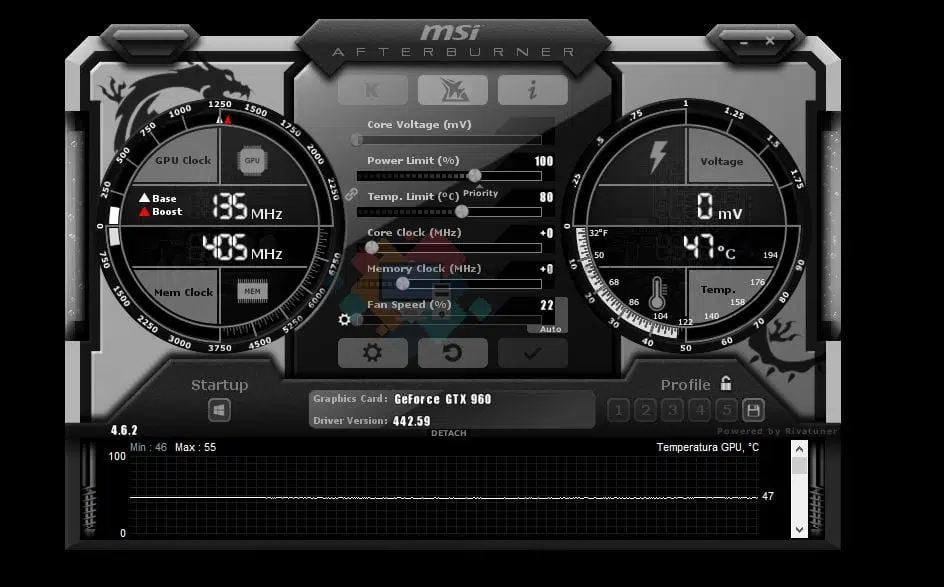944x587 pixels.
Task: Click the Core Clock +0 value
Action: tap(547, 233)
